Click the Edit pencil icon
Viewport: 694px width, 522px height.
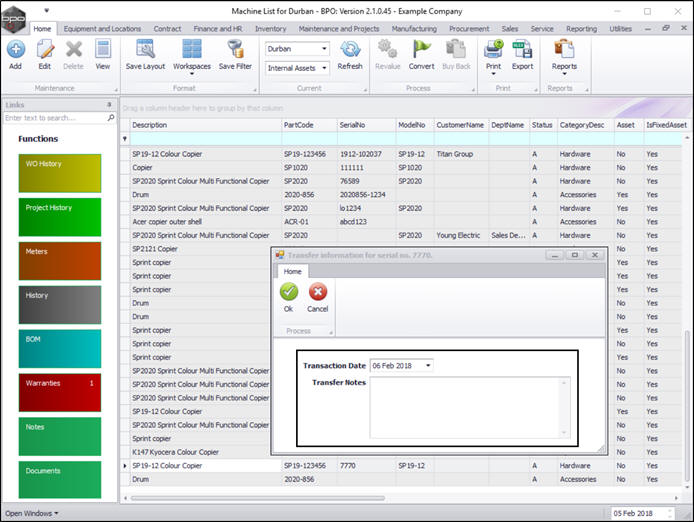pos(44,52)
